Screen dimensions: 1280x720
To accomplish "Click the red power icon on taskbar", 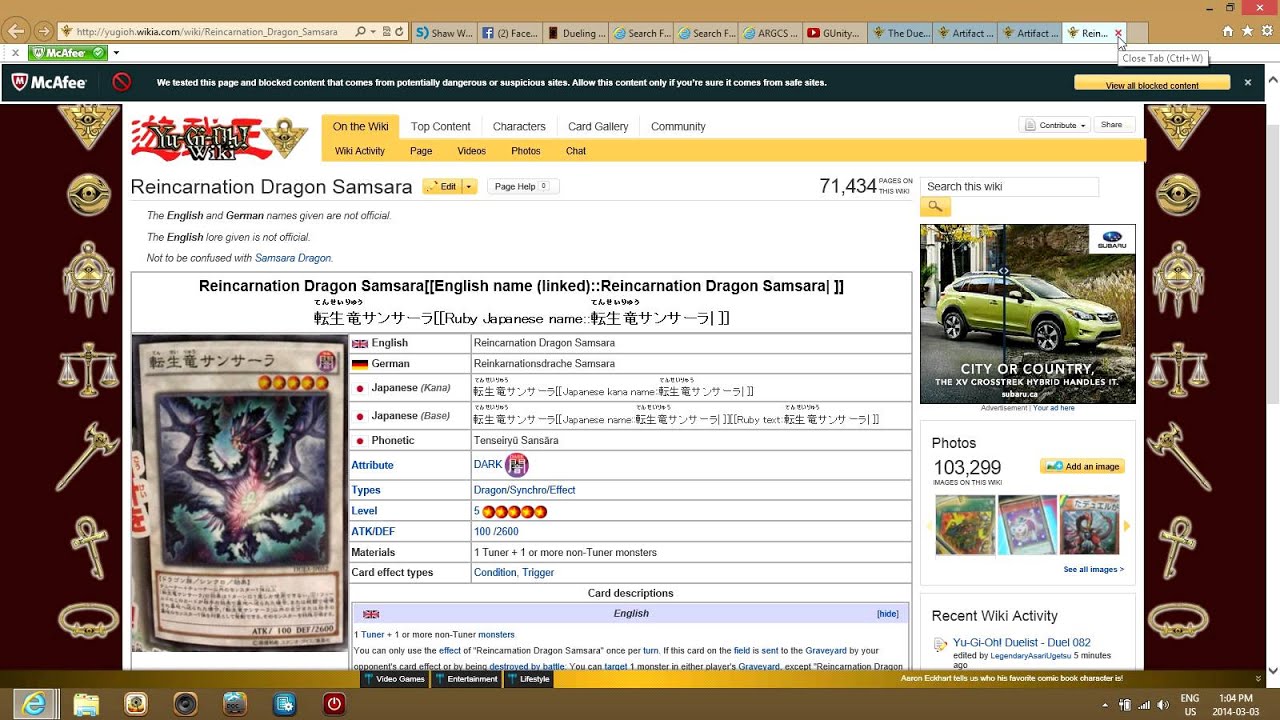I will coord(334,704).
